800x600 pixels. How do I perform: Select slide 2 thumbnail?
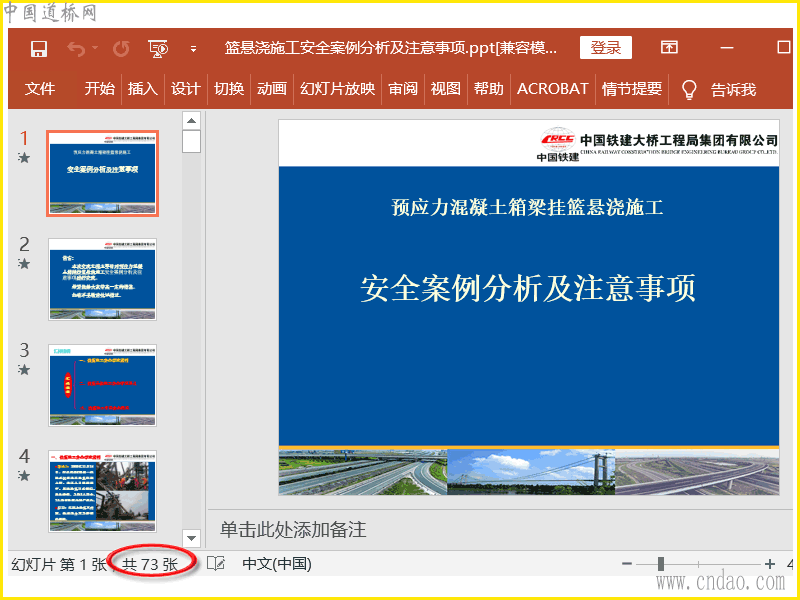click(x=103, y=279)
